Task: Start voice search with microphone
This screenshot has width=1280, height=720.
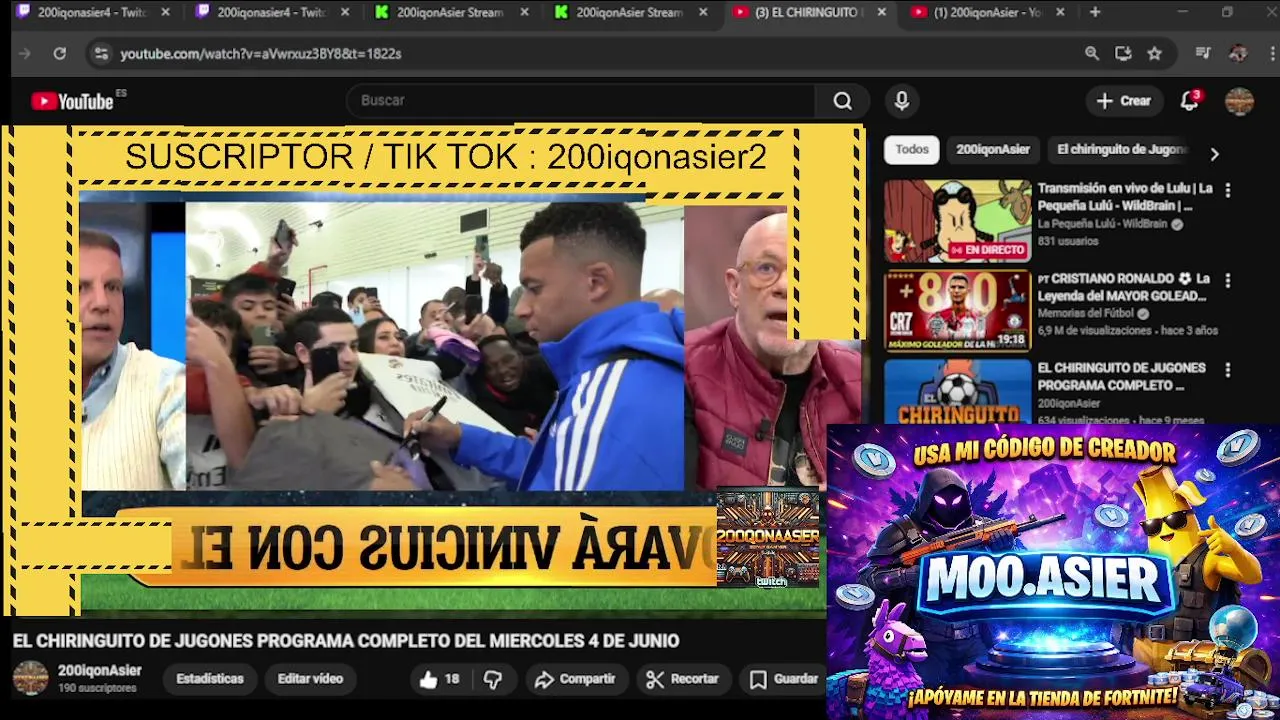Action: click(x=901, y=100)
